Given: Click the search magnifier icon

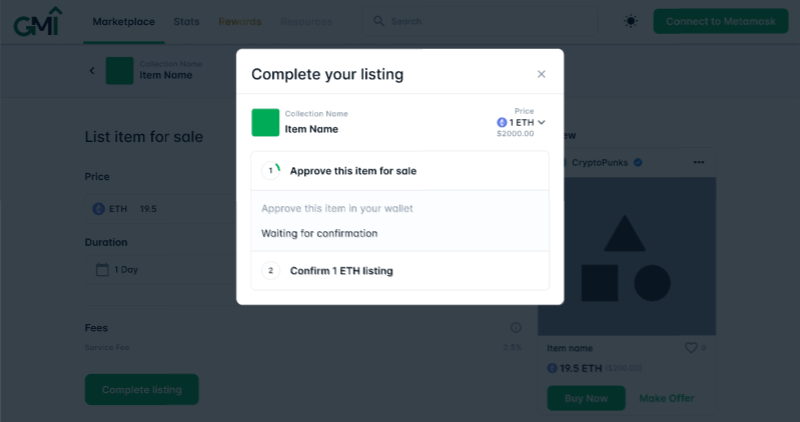Looking at the screenshot, I should point(379,21).
